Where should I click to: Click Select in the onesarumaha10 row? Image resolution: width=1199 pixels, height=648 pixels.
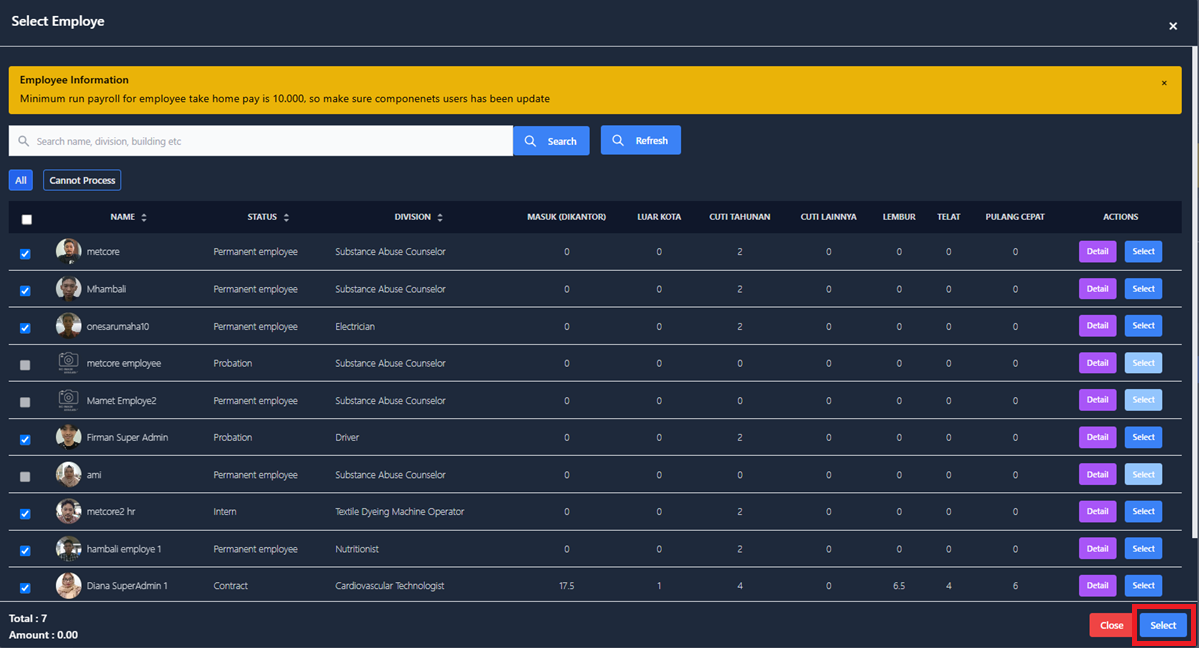[1143, 325]
